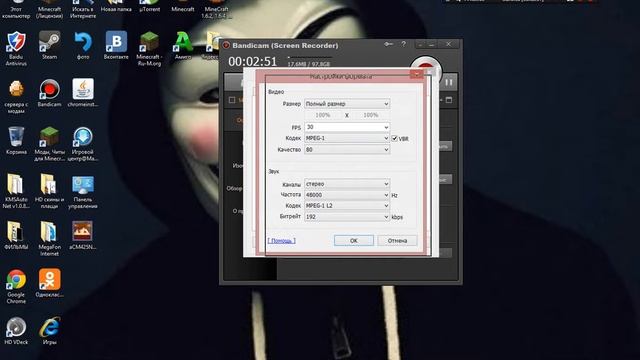
Task: Click the Новая папка desktop label
Action: click(x=116, y=9)
